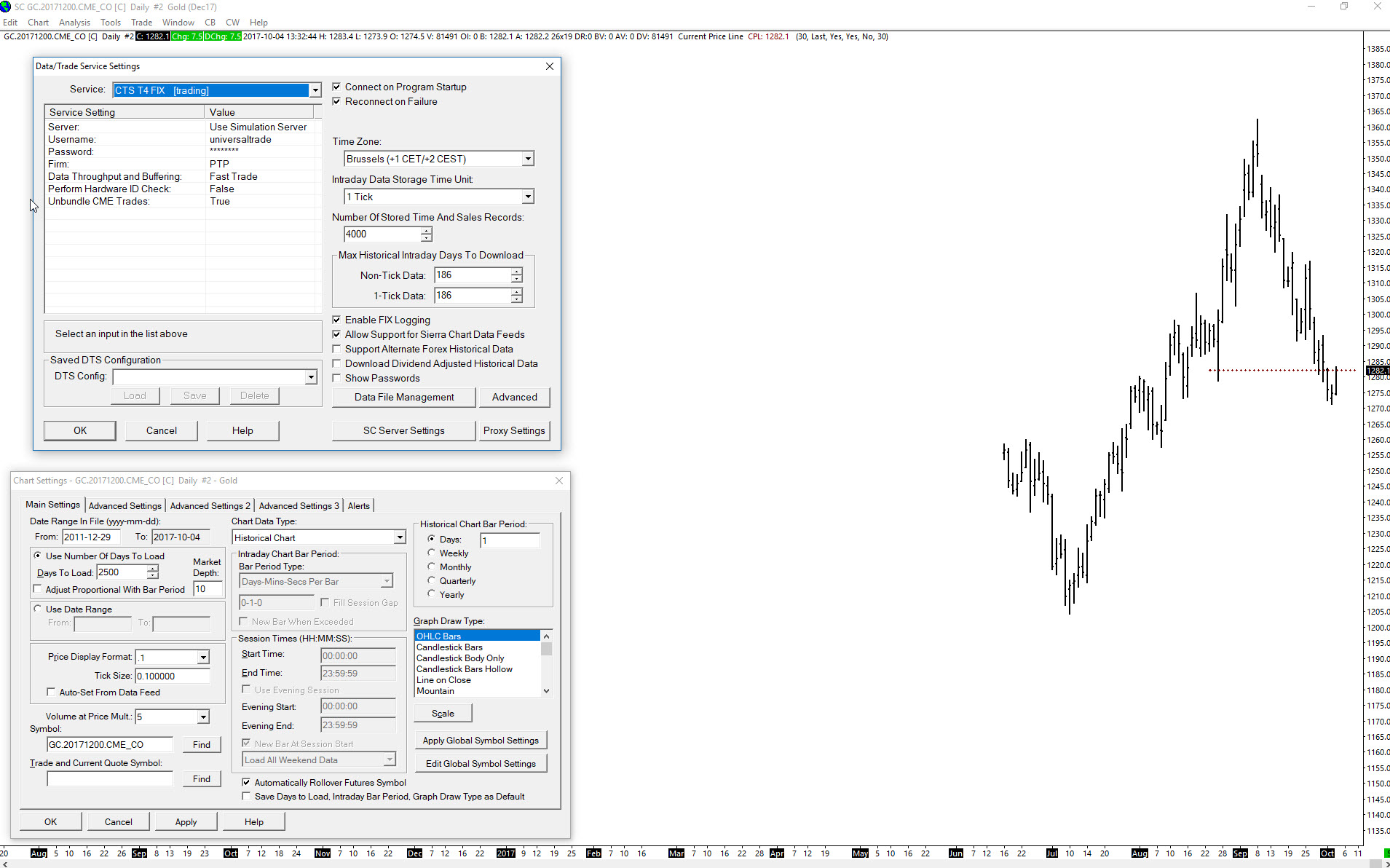Screen dimensions: 1390x868
Task: Open the DTS Config dropdown
Action: click(311, 377)
